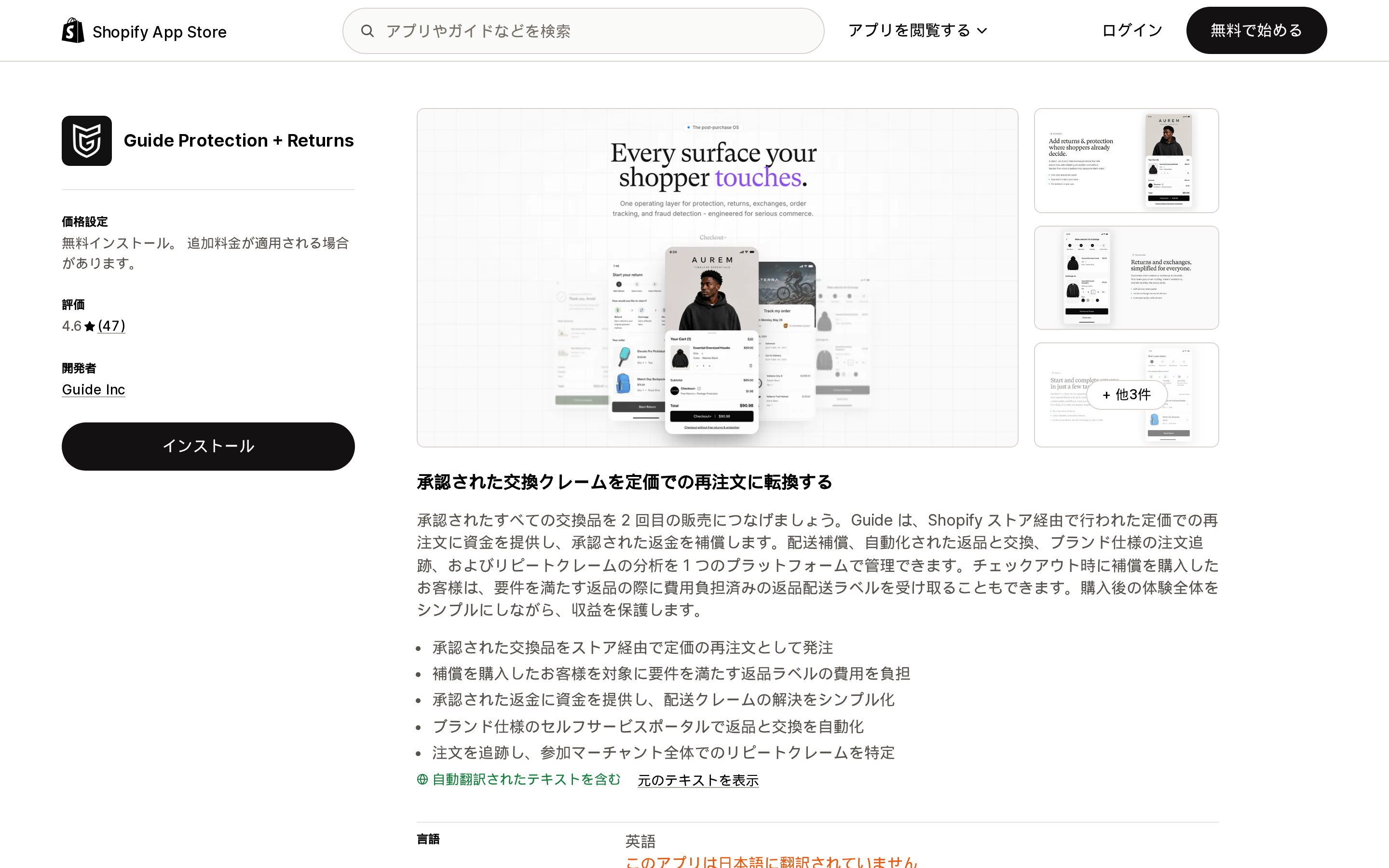This screenshot has width=1389, height=868.
Task: Select the 言語 label
Action: click(x=428, y=839)
